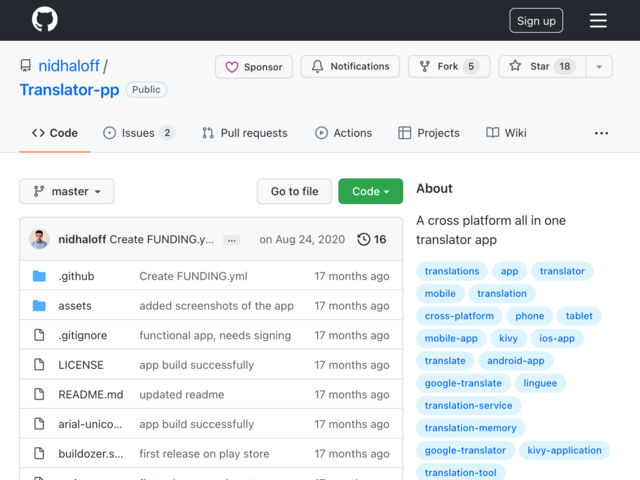Select the linguee topic tag
The height and width of the screenshot is (480, 640).
tap(540, 383)
